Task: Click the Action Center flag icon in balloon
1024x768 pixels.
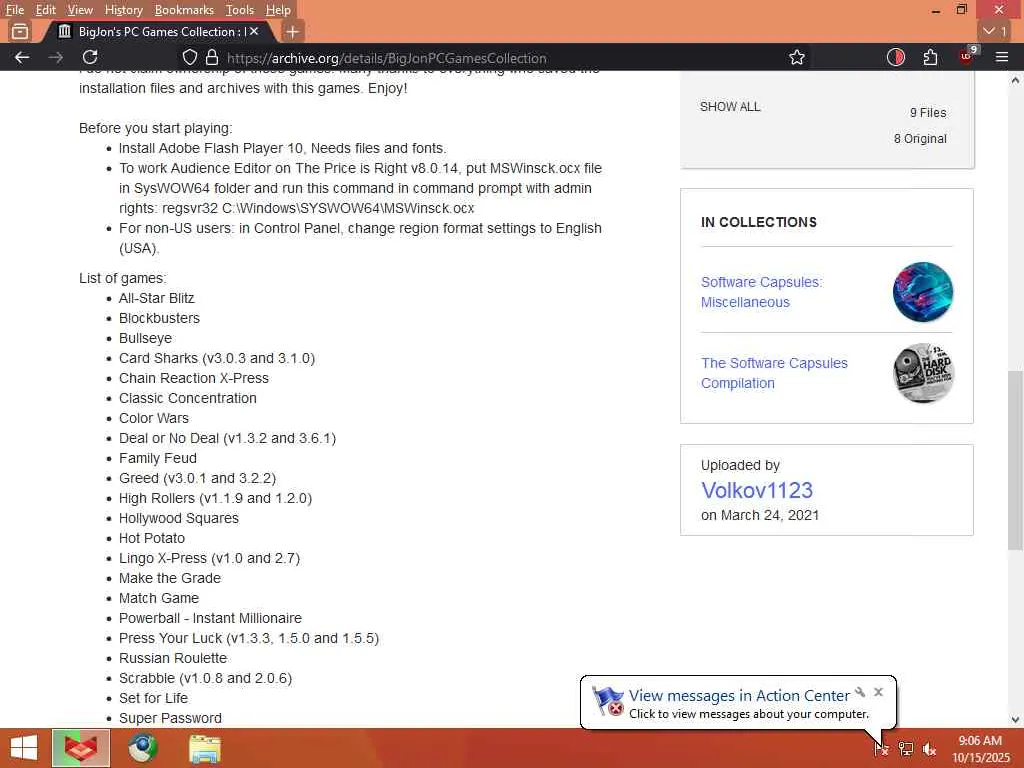Action: click(608, 701)
